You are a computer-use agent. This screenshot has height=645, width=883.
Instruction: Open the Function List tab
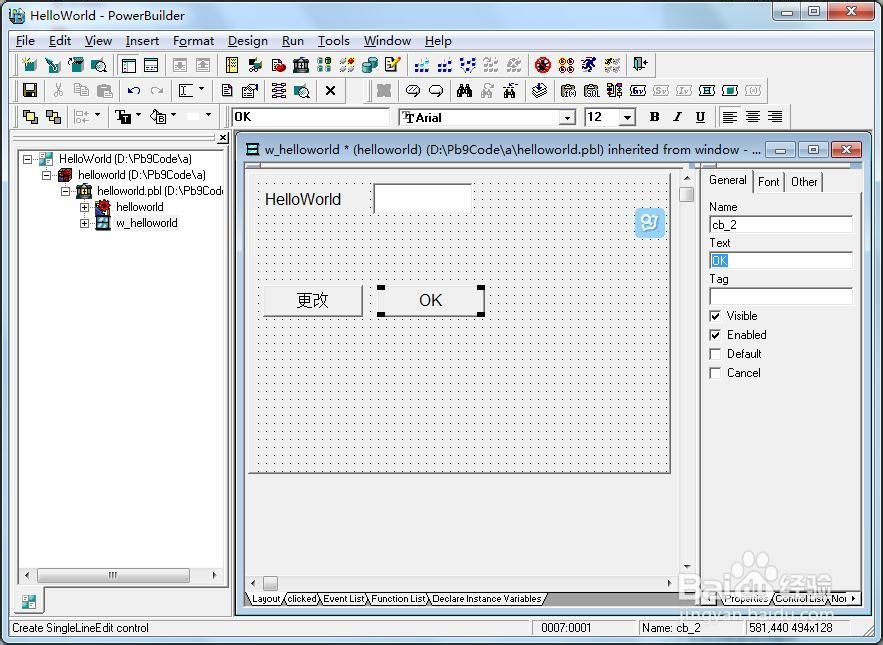coord(398,599)
